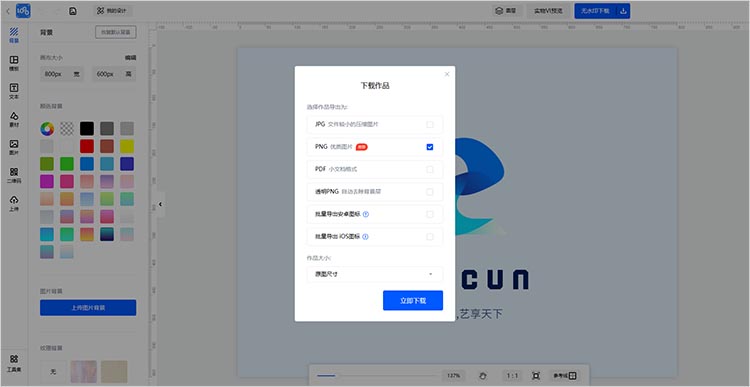750x387 pixels.
Task: Click the fit-to-screen icon in bottom bar
Action: pos(536,376)
